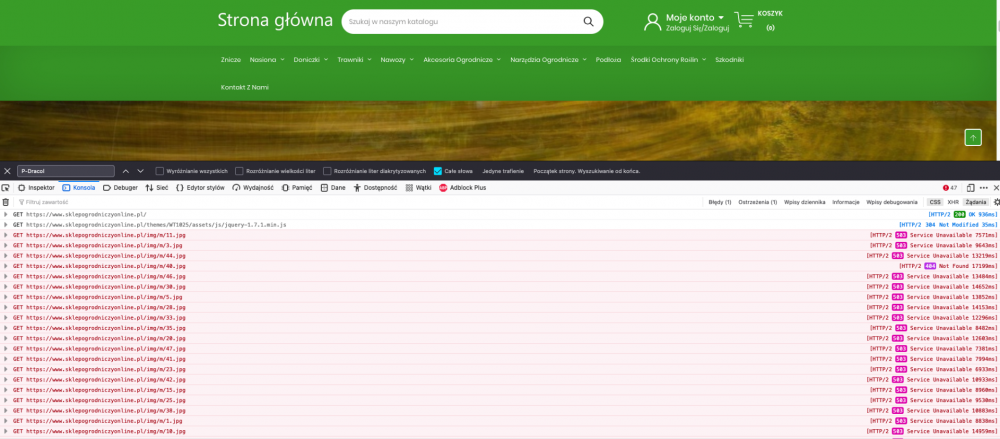Open console settings gear icon

996,202
